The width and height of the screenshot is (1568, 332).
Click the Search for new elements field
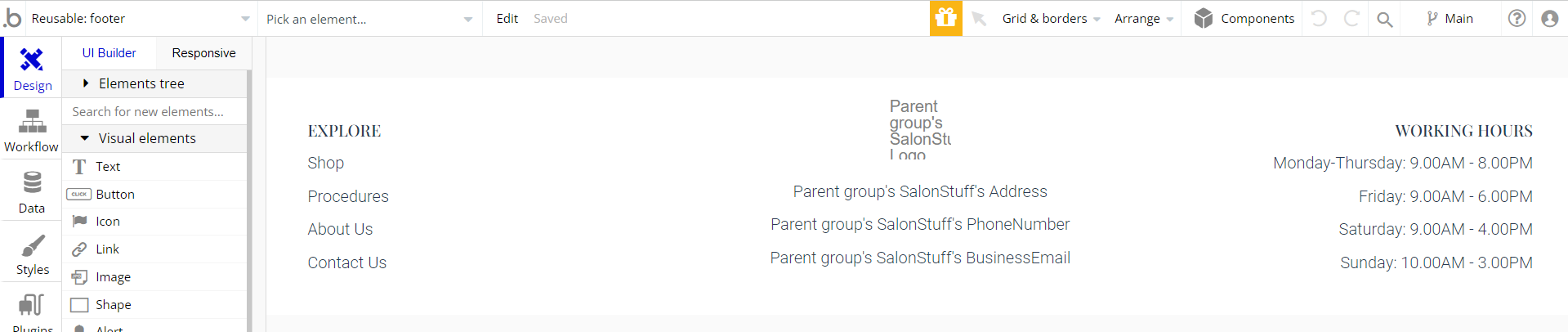click(154, 111)
